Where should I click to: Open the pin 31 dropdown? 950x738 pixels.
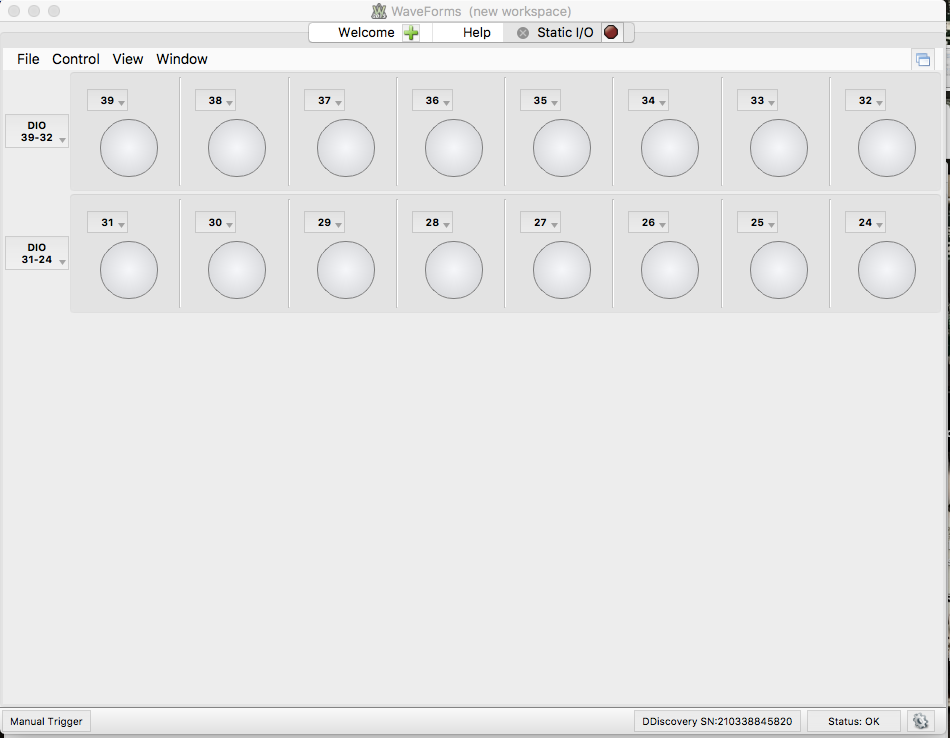[x=107, y=222]
